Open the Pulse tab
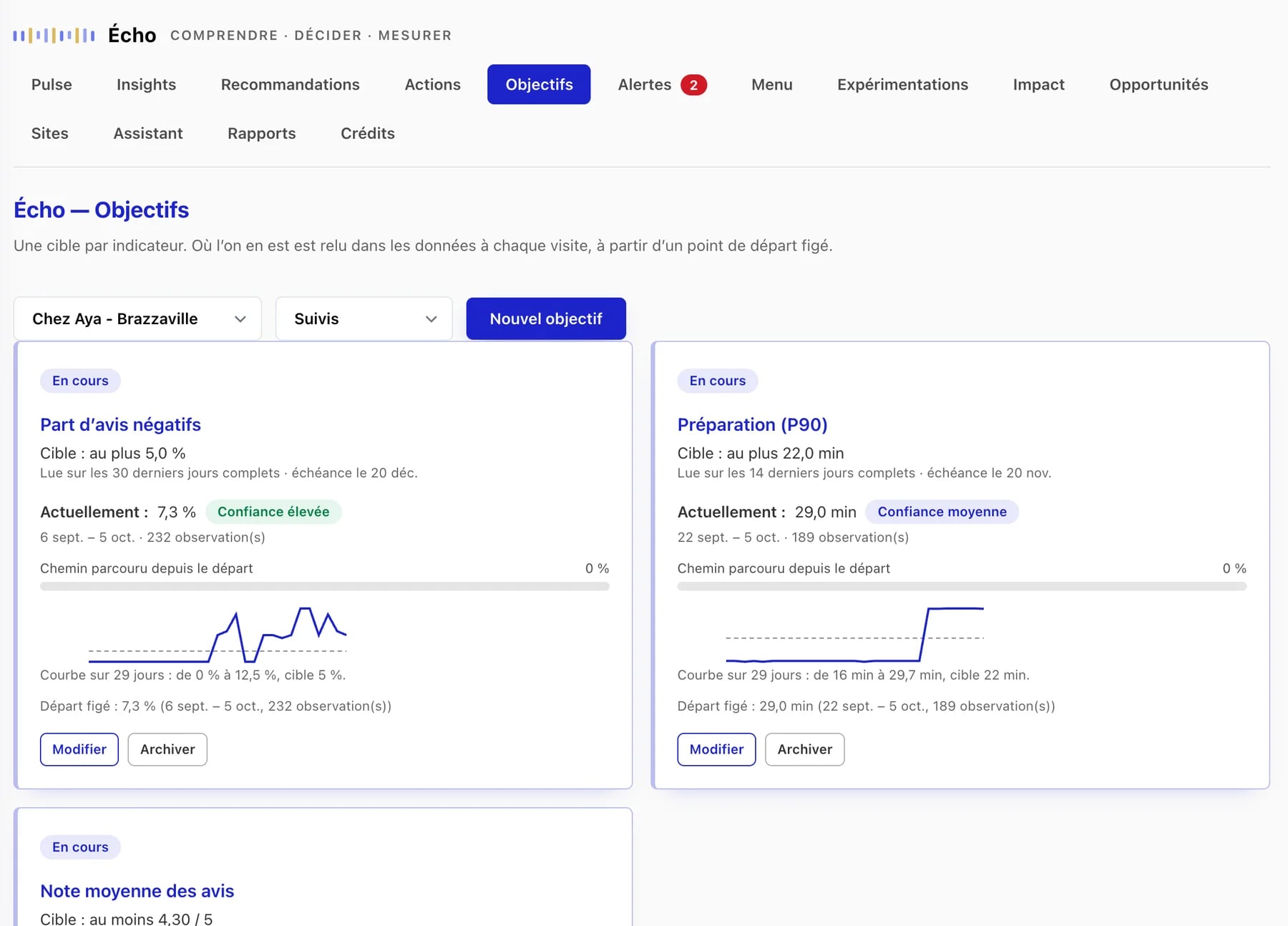1288x926 pixels. click(x=52, y=84)
